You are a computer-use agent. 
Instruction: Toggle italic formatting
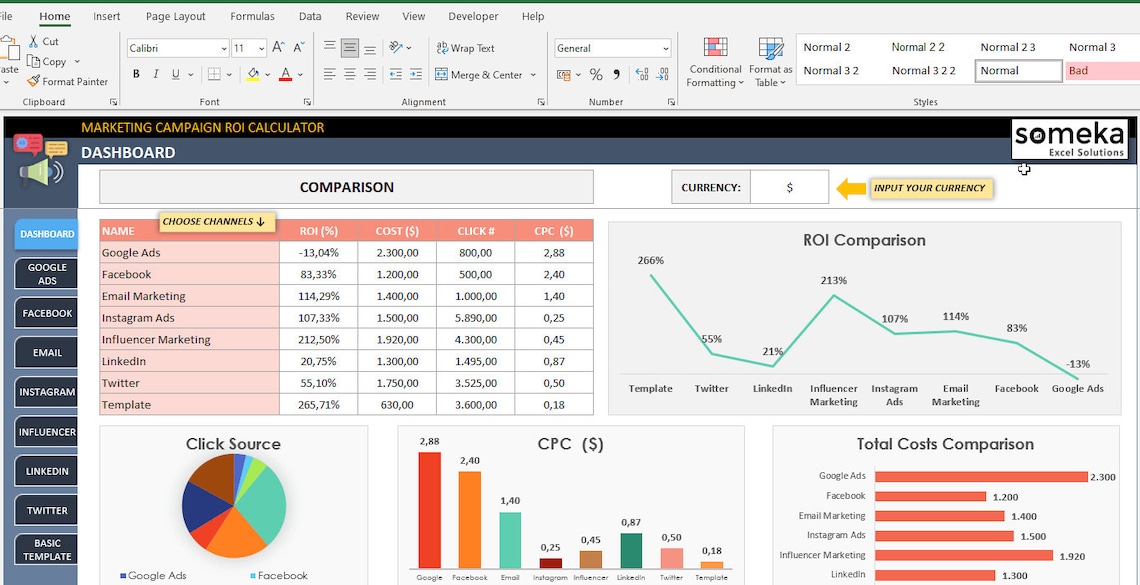(155, 74)
